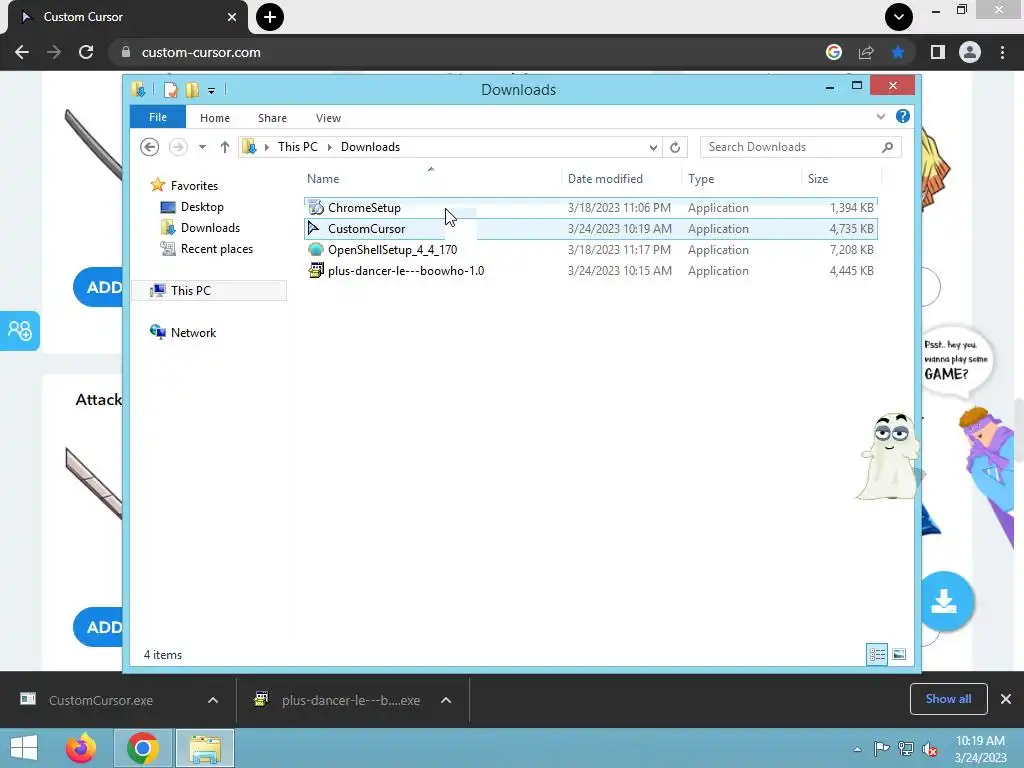The image size is (1024, 768).
Task: Click the blue download floating button
Action: 944,601
